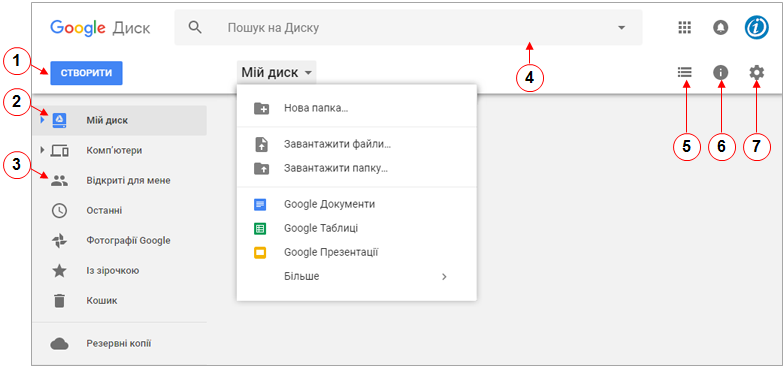Toggle the Мій диск header dropdown
The height and width of the screenshot is (367, 784).
click(x=276, y=73)
